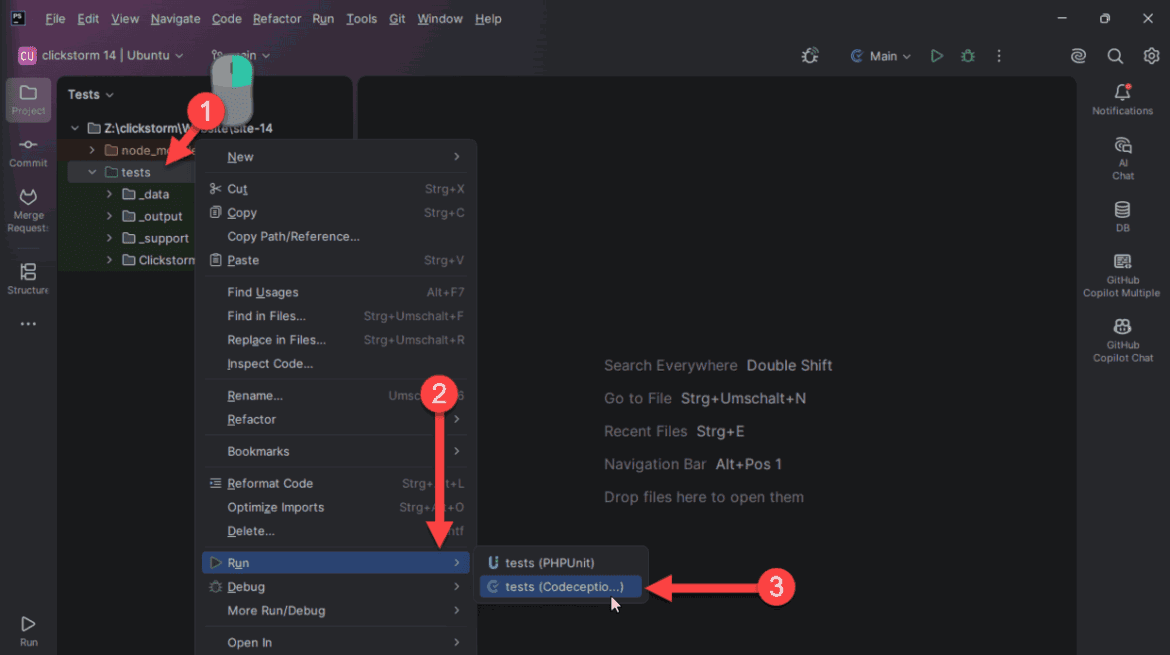Select Reformat Code in context menu
Image resolution: width=1170 pixels, height=655 pixels.
coord(336,483)
